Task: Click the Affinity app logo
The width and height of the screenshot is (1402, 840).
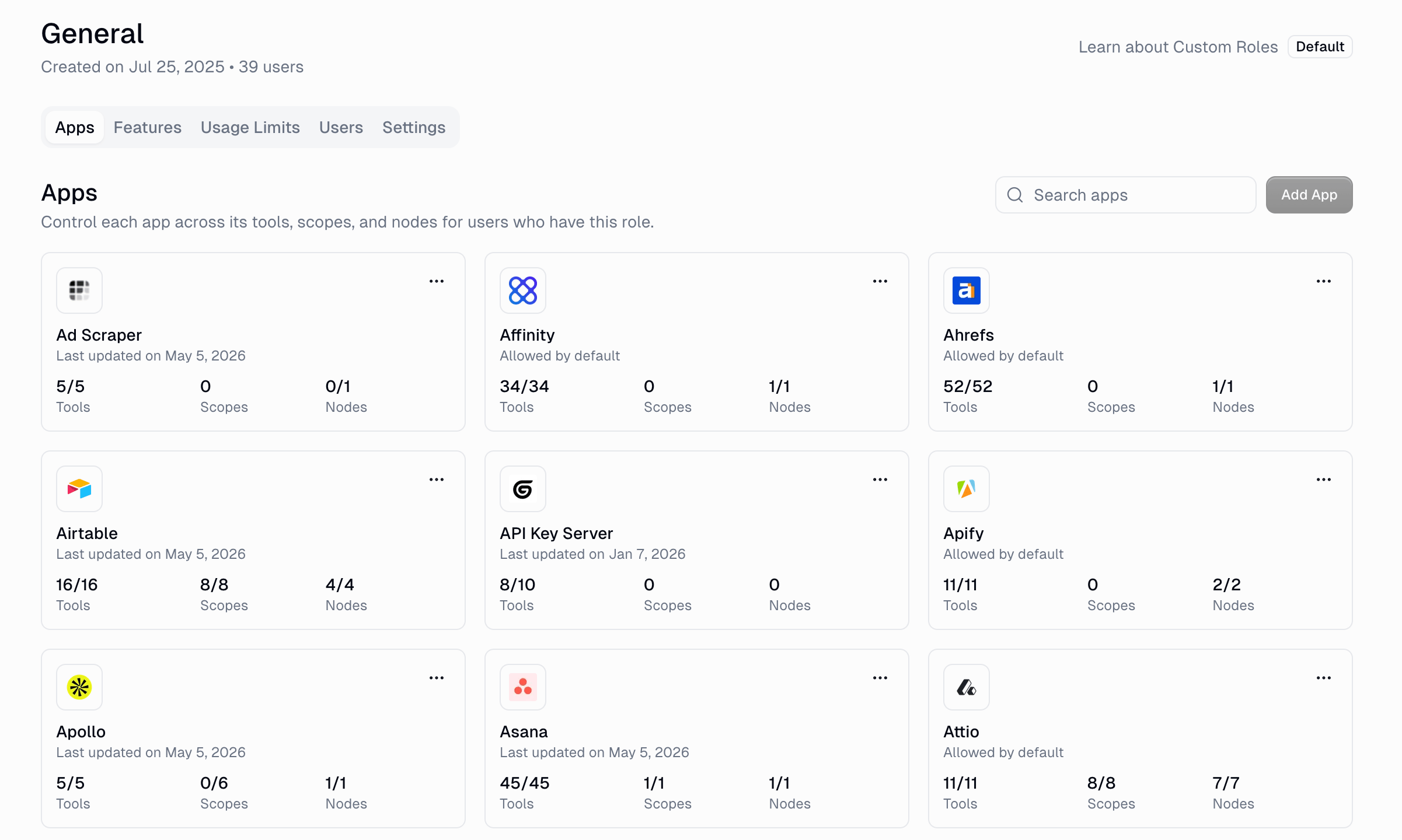Action: [523, 290]
